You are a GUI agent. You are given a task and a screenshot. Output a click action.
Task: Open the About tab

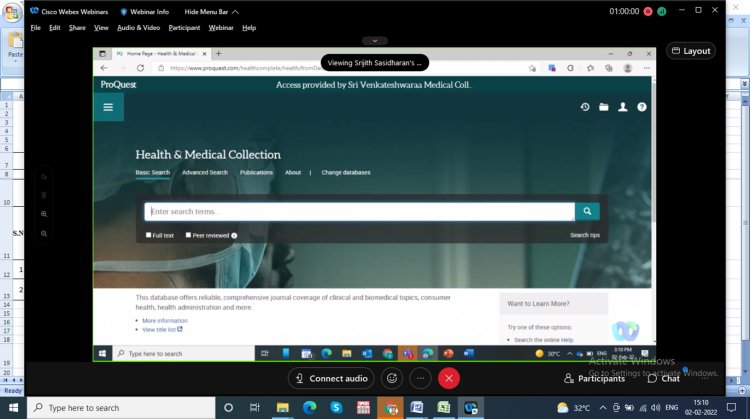[293, 172]
